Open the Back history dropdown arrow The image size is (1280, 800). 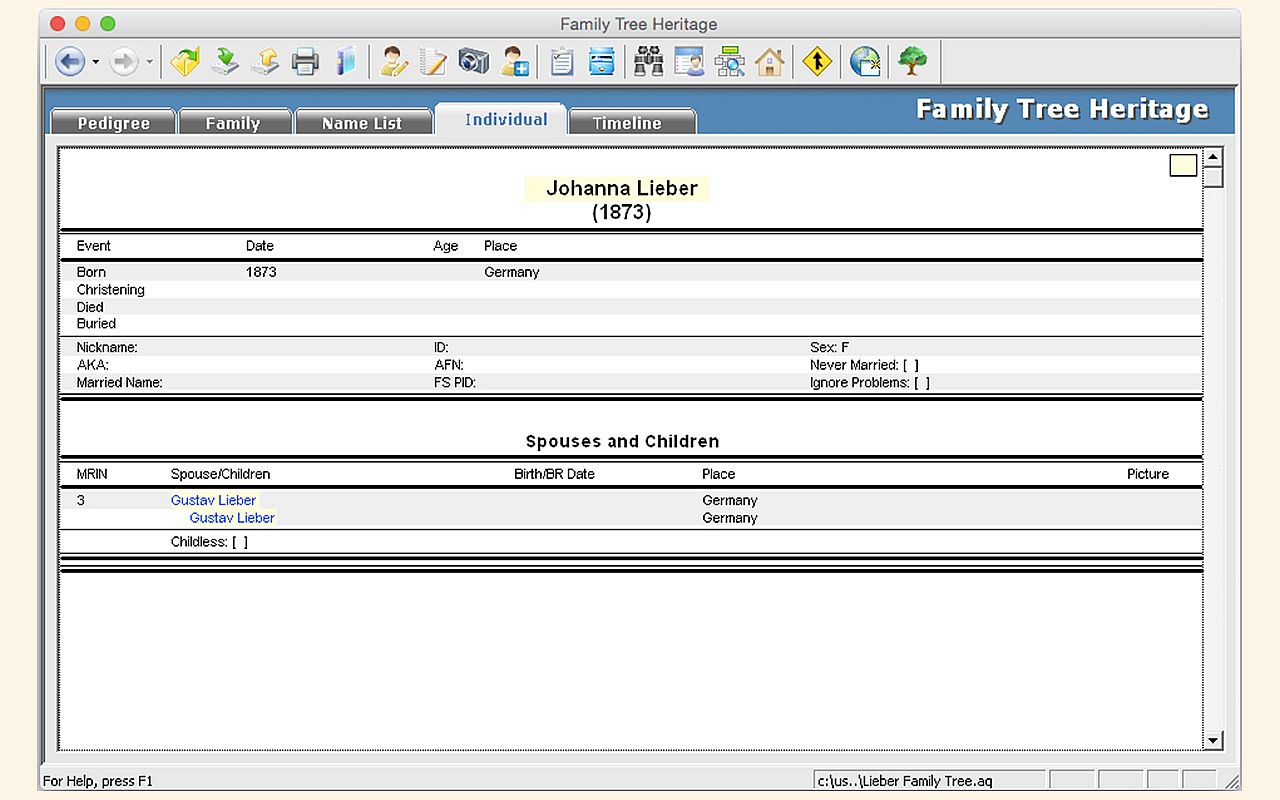tap(96, 63)
